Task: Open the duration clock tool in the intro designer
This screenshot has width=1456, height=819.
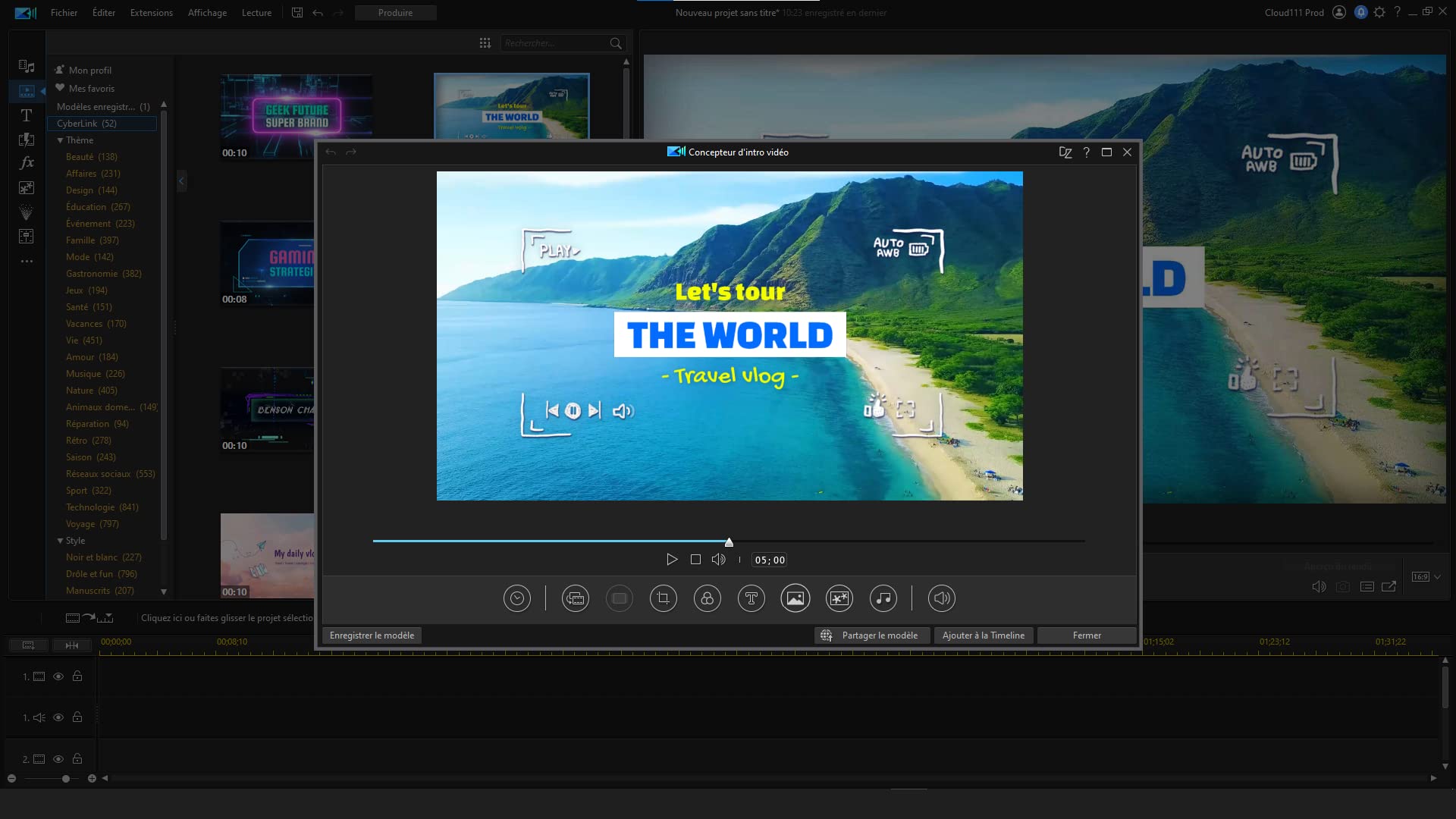Action: [517, 598]
